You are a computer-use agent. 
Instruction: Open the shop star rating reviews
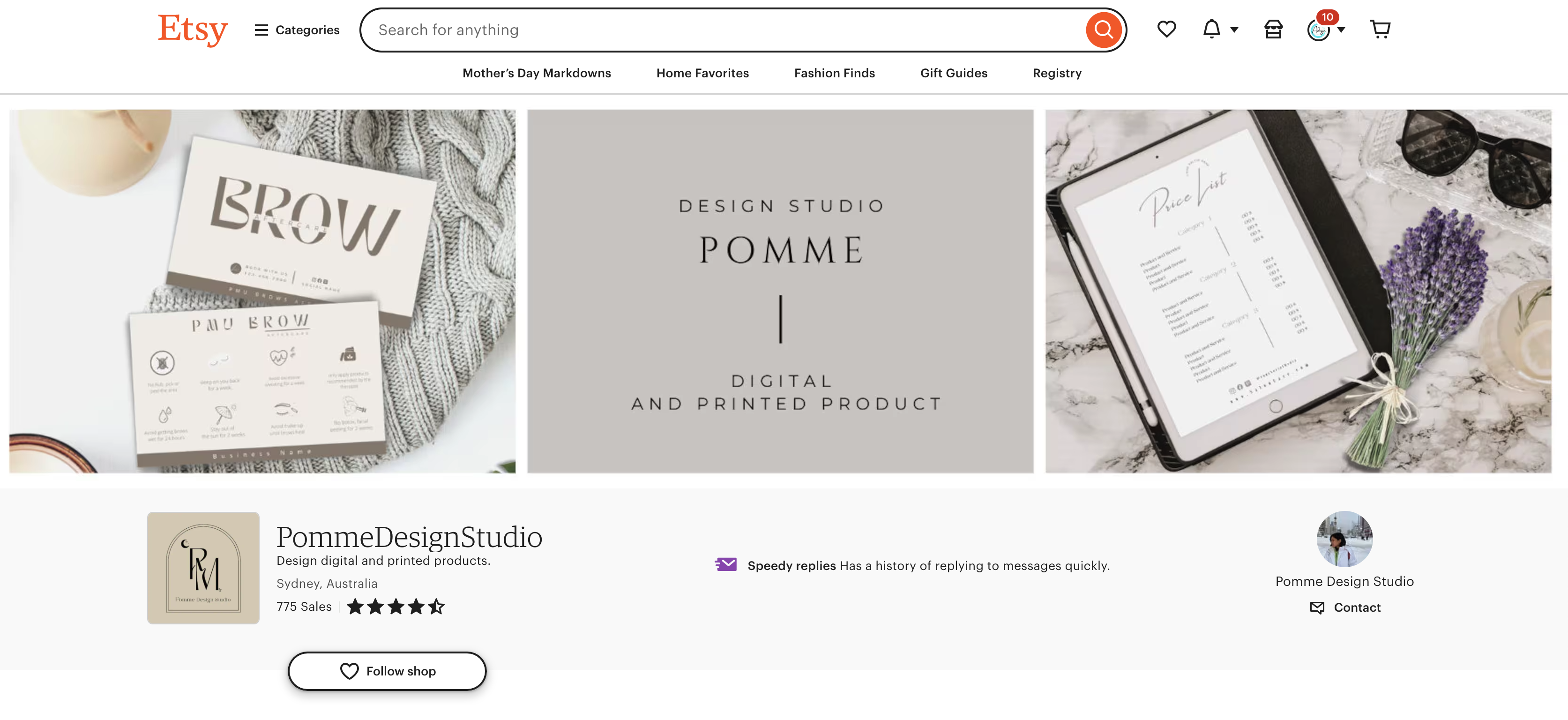[x=396, y=606]
